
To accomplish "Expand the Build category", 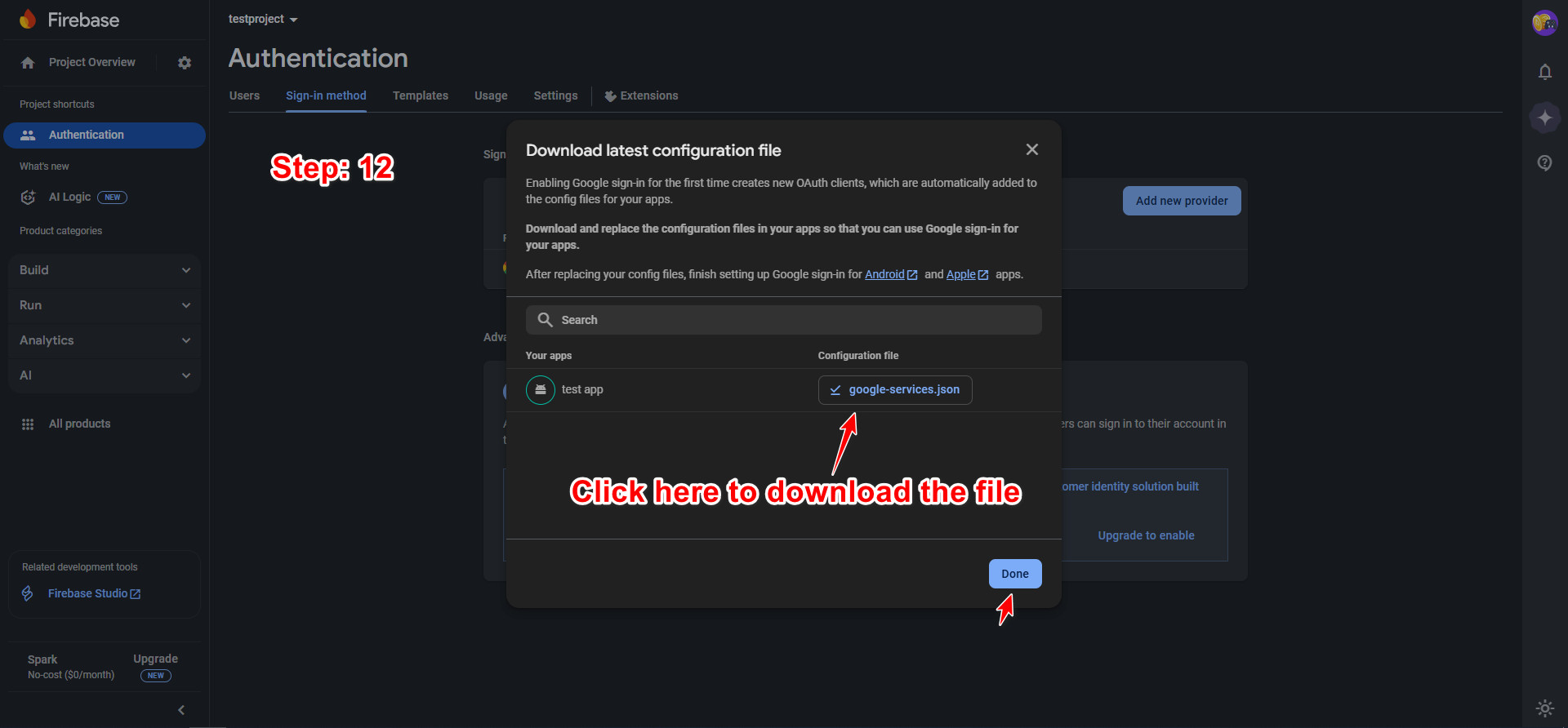I will [105, 270].
